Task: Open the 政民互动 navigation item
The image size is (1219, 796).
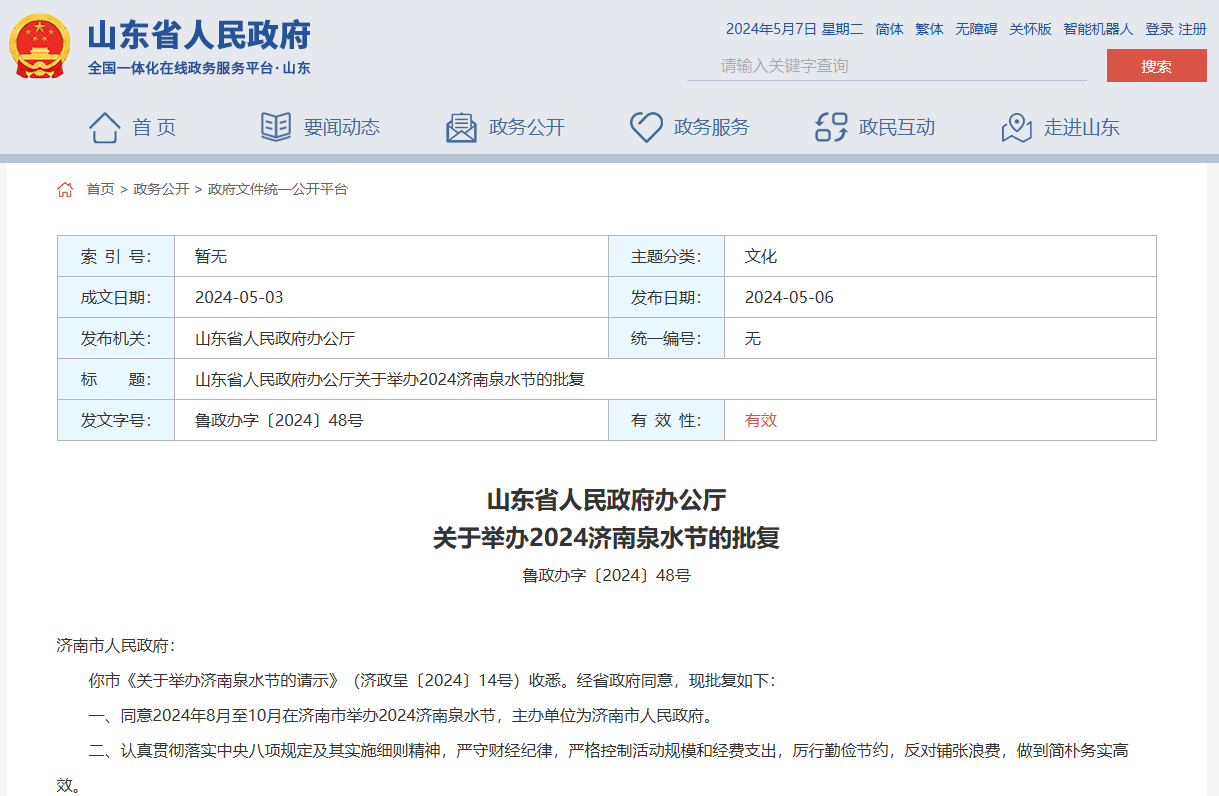Action: [897, 128]
